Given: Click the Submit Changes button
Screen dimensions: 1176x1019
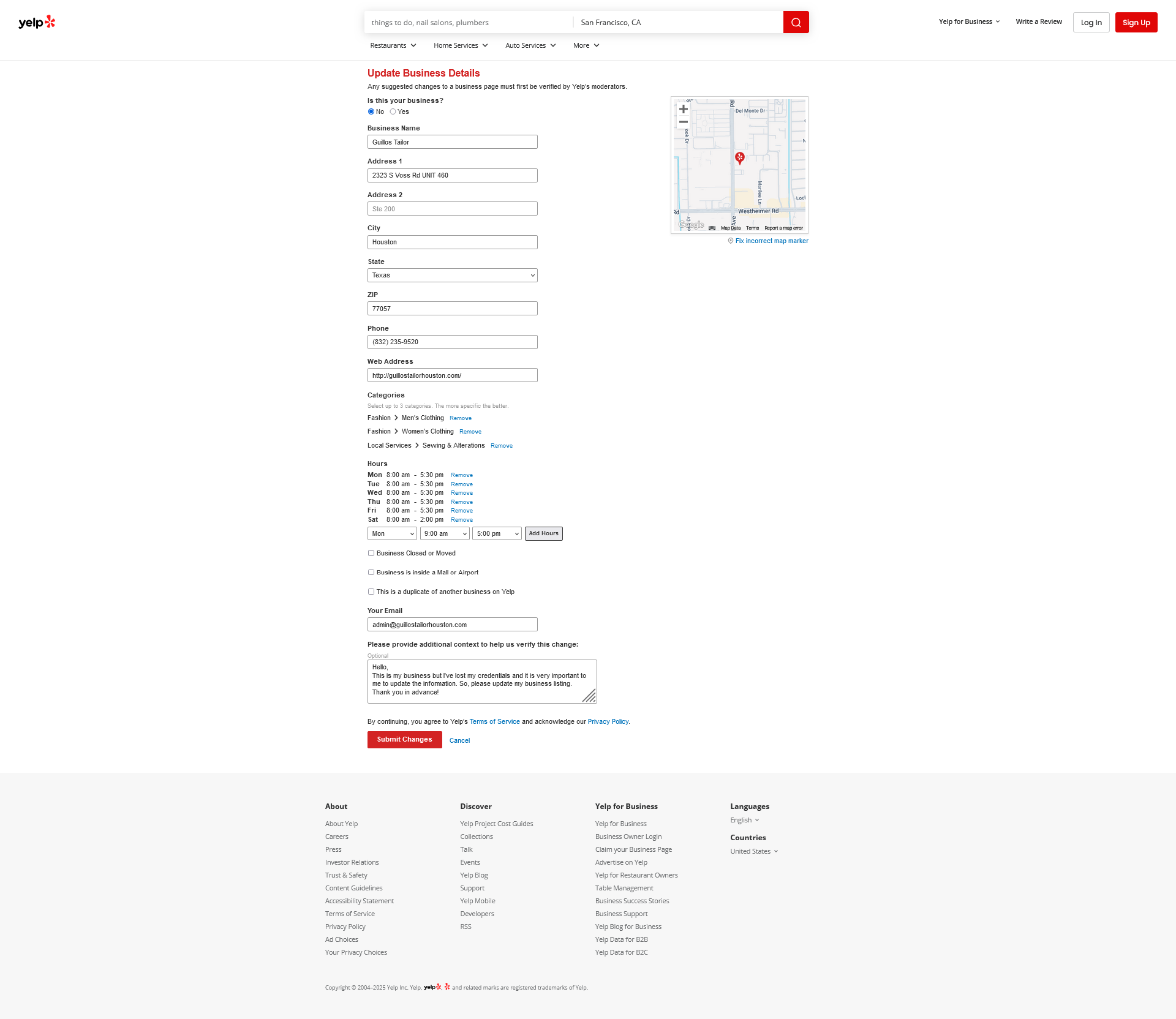Looking at the screenshot, I should [404, 740].
